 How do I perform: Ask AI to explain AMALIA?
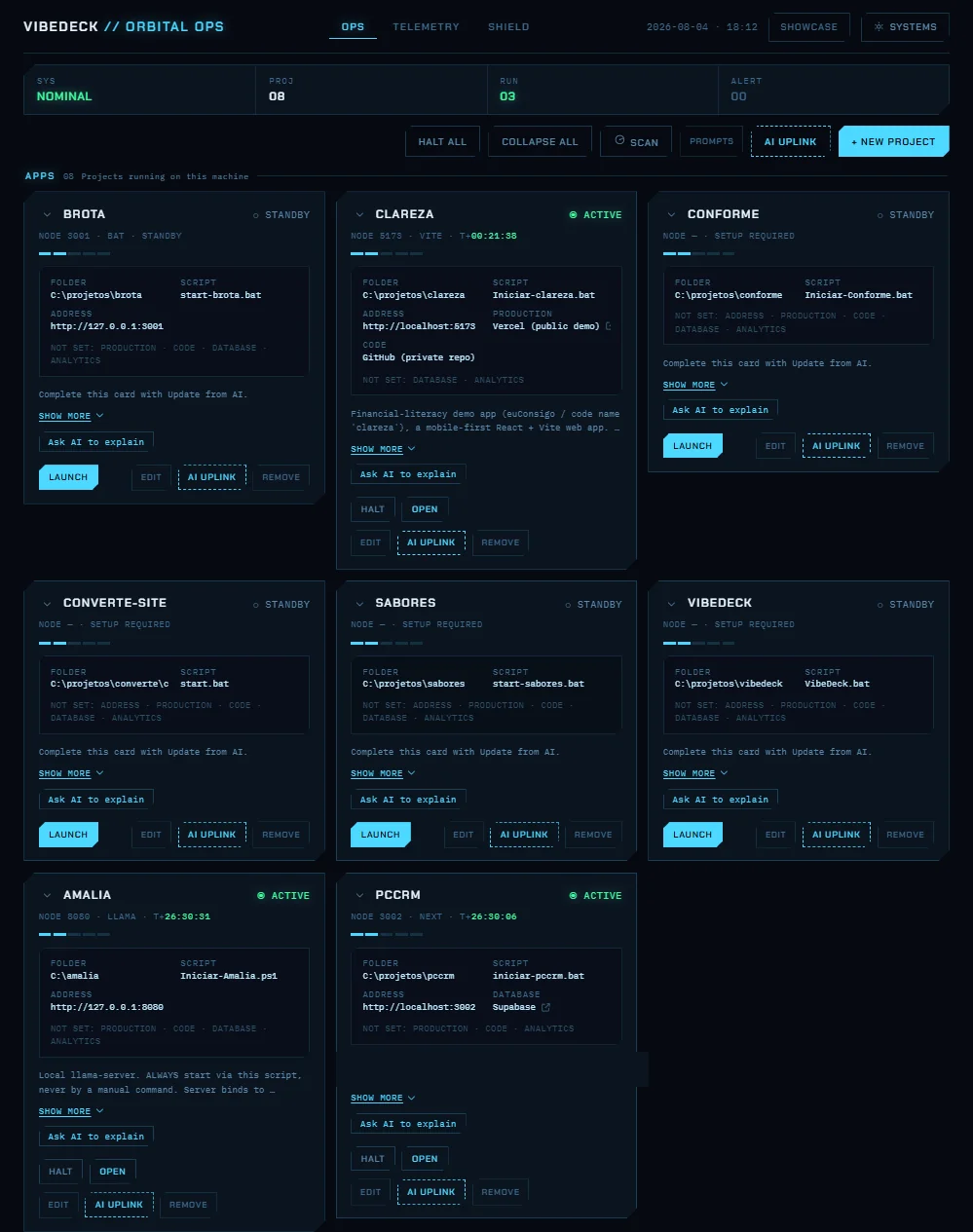[x=95, y=1137]
